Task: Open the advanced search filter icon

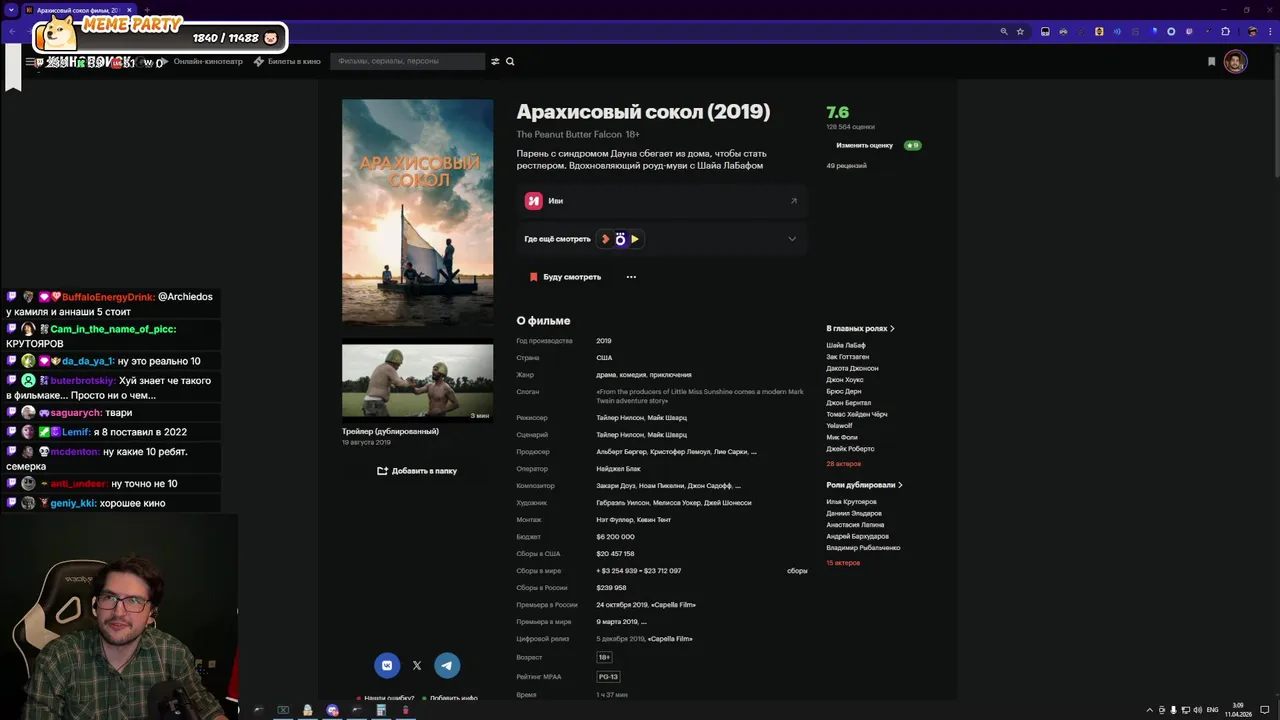Action: [x=495, y=61]
